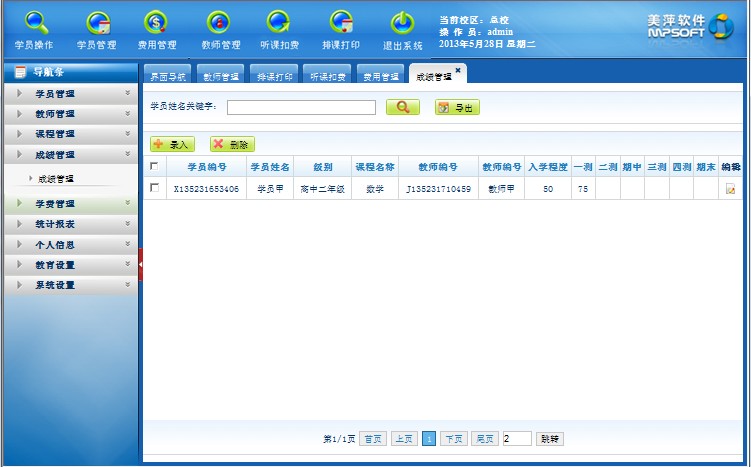Click the magnifier search button
Image resolution: width=751 pixels, height=467 pixels.
(402, 107)
